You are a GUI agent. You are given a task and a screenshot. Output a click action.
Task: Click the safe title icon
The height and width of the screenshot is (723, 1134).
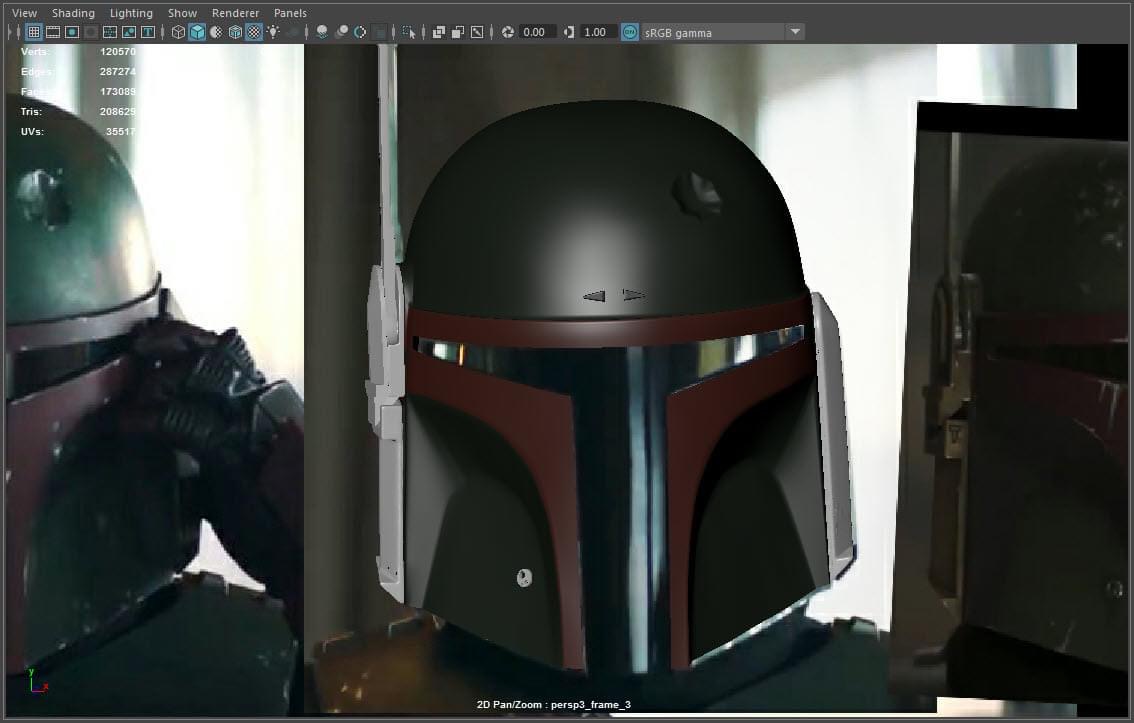point(147,32)
